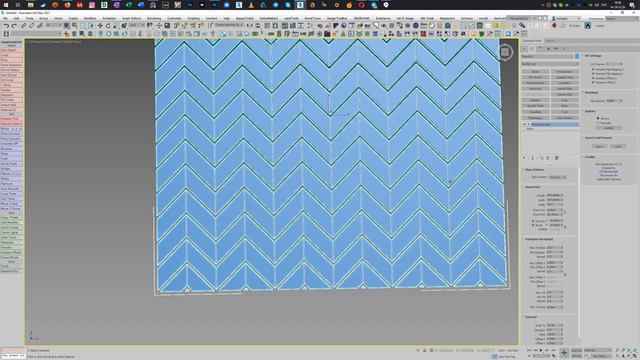Toggle the Bevel H checkbox

(533, 225)
